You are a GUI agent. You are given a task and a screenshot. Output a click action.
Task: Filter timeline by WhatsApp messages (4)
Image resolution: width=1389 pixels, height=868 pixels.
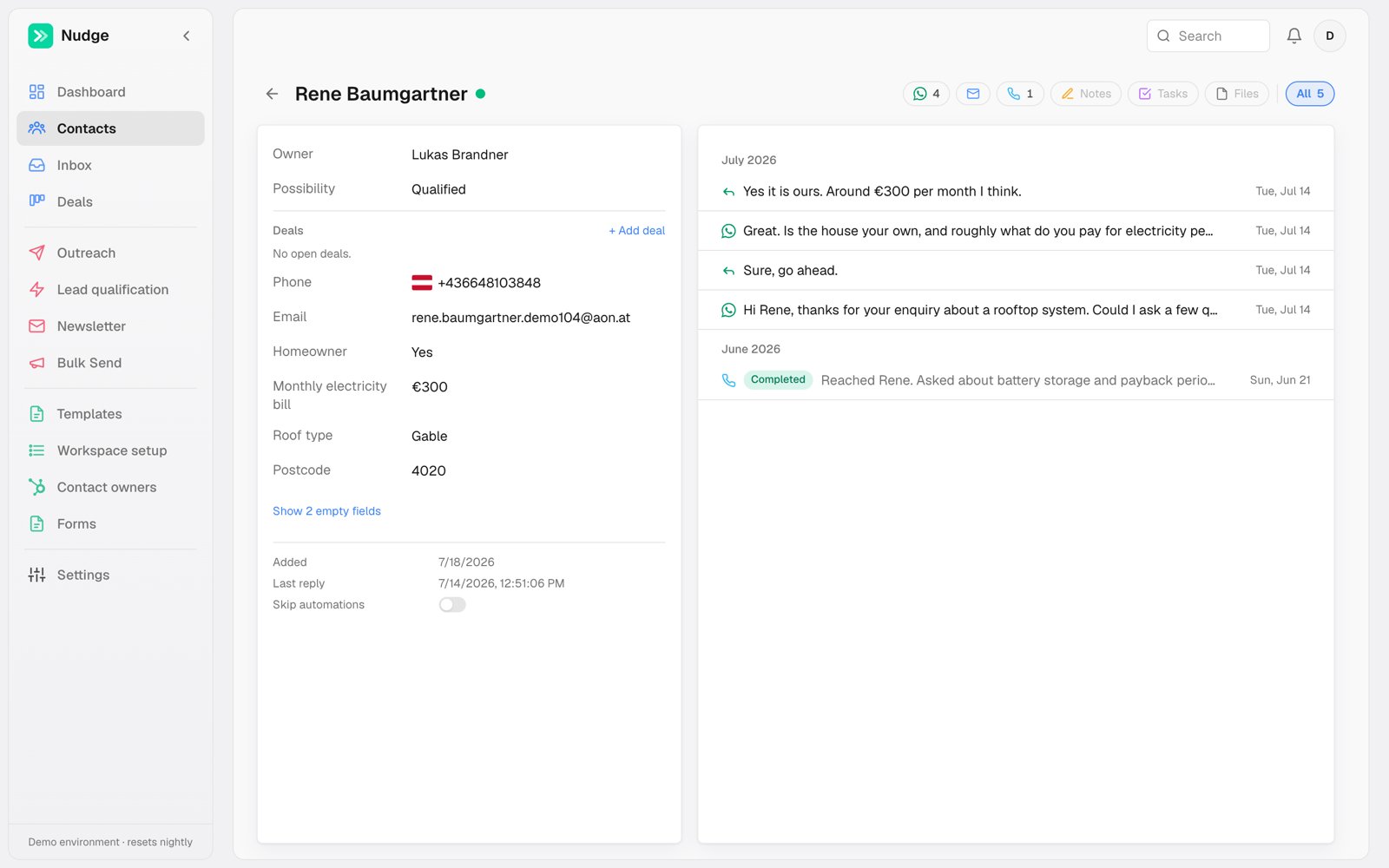(926, 94)
